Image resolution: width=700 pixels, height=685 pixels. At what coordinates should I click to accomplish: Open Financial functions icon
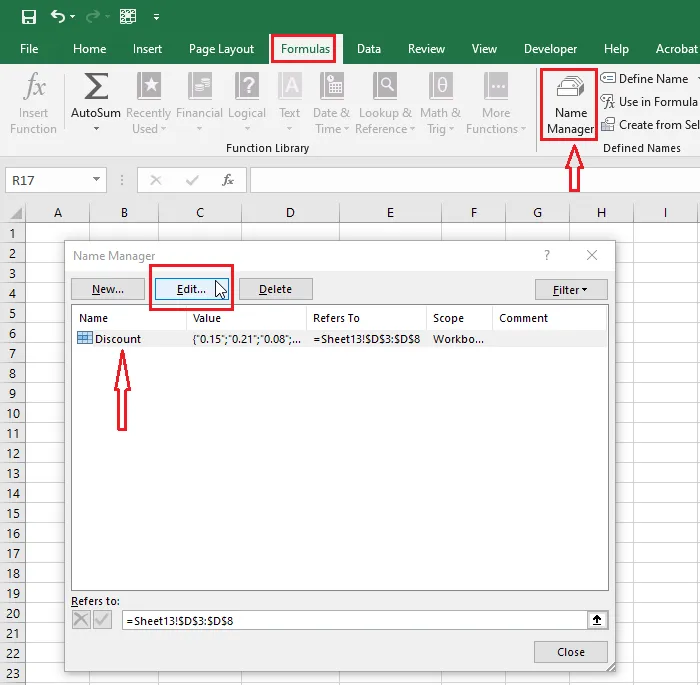[x=200, y=86]
